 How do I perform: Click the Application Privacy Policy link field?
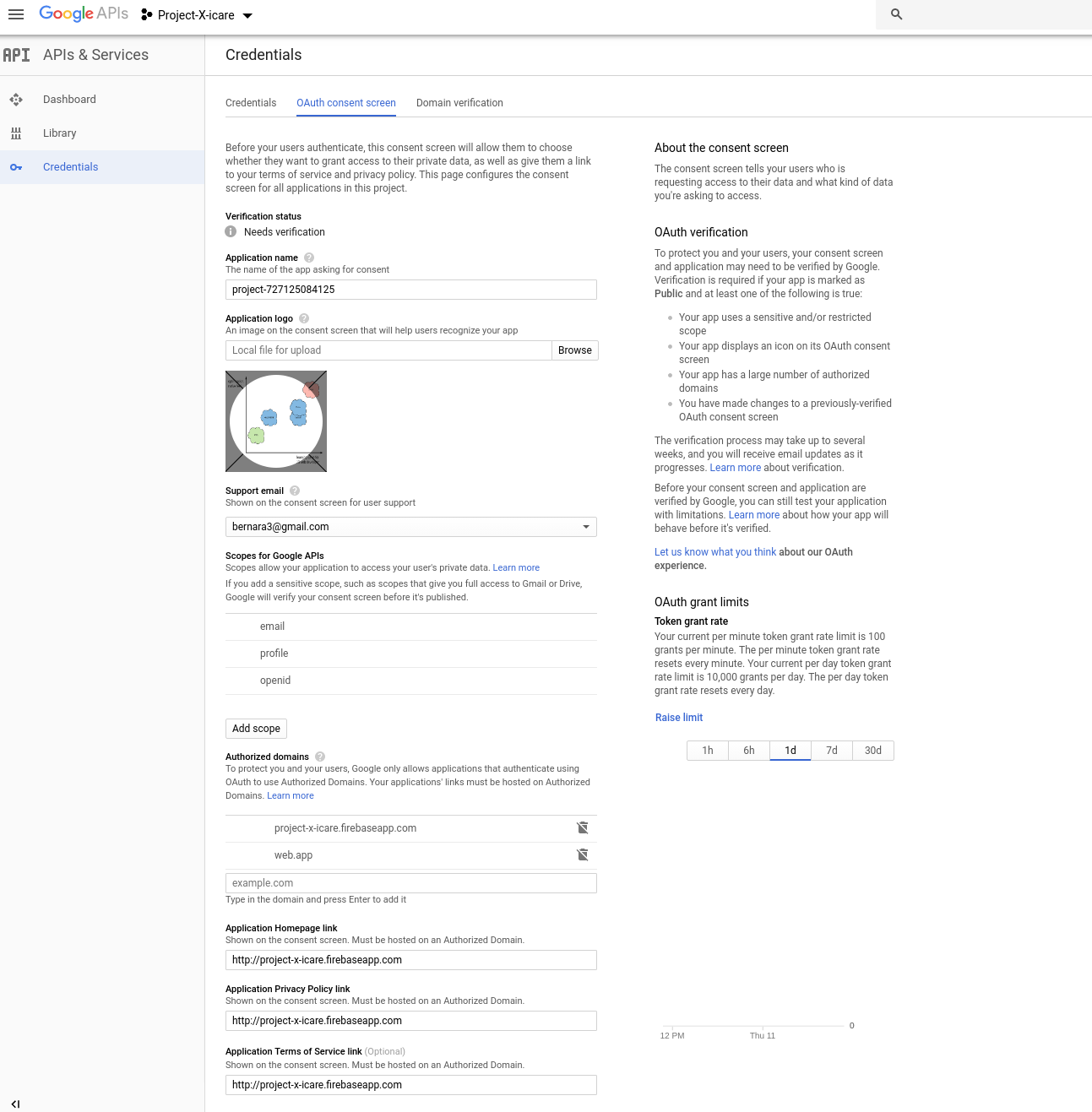tap(411, 1021)
